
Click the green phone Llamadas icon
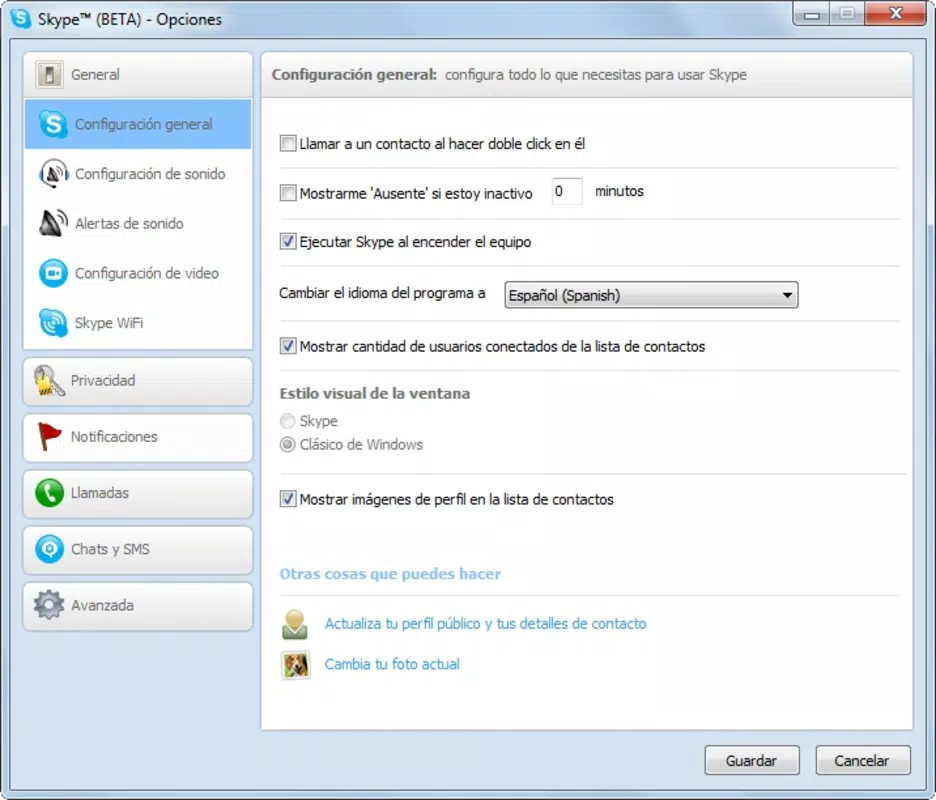point(49,493)
